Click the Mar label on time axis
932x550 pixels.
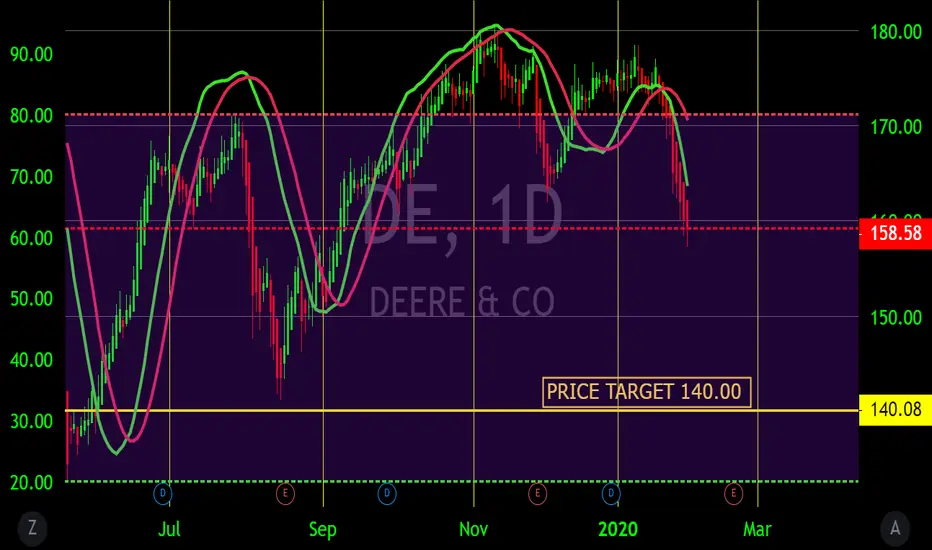[x=757, y=529]
